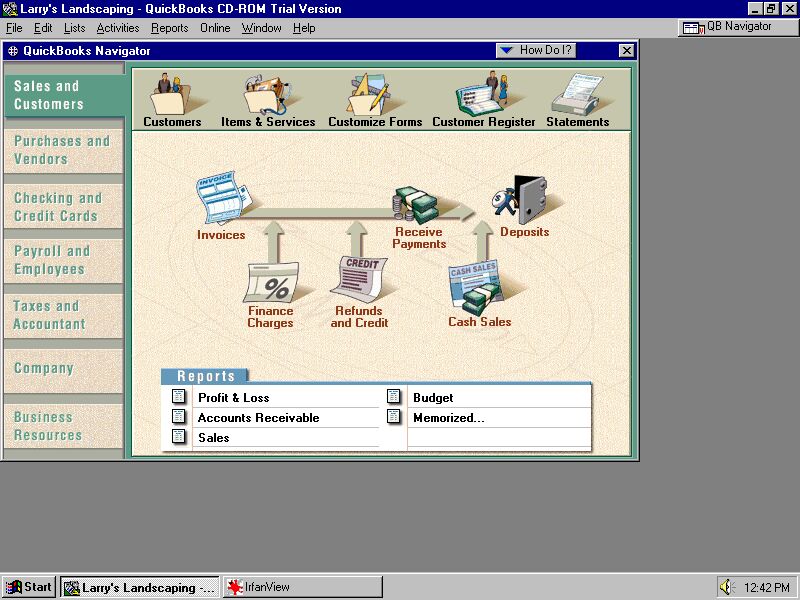The image size is (800, 600).
Task: Click the Memorized report icon
Action: coord(393,416)
